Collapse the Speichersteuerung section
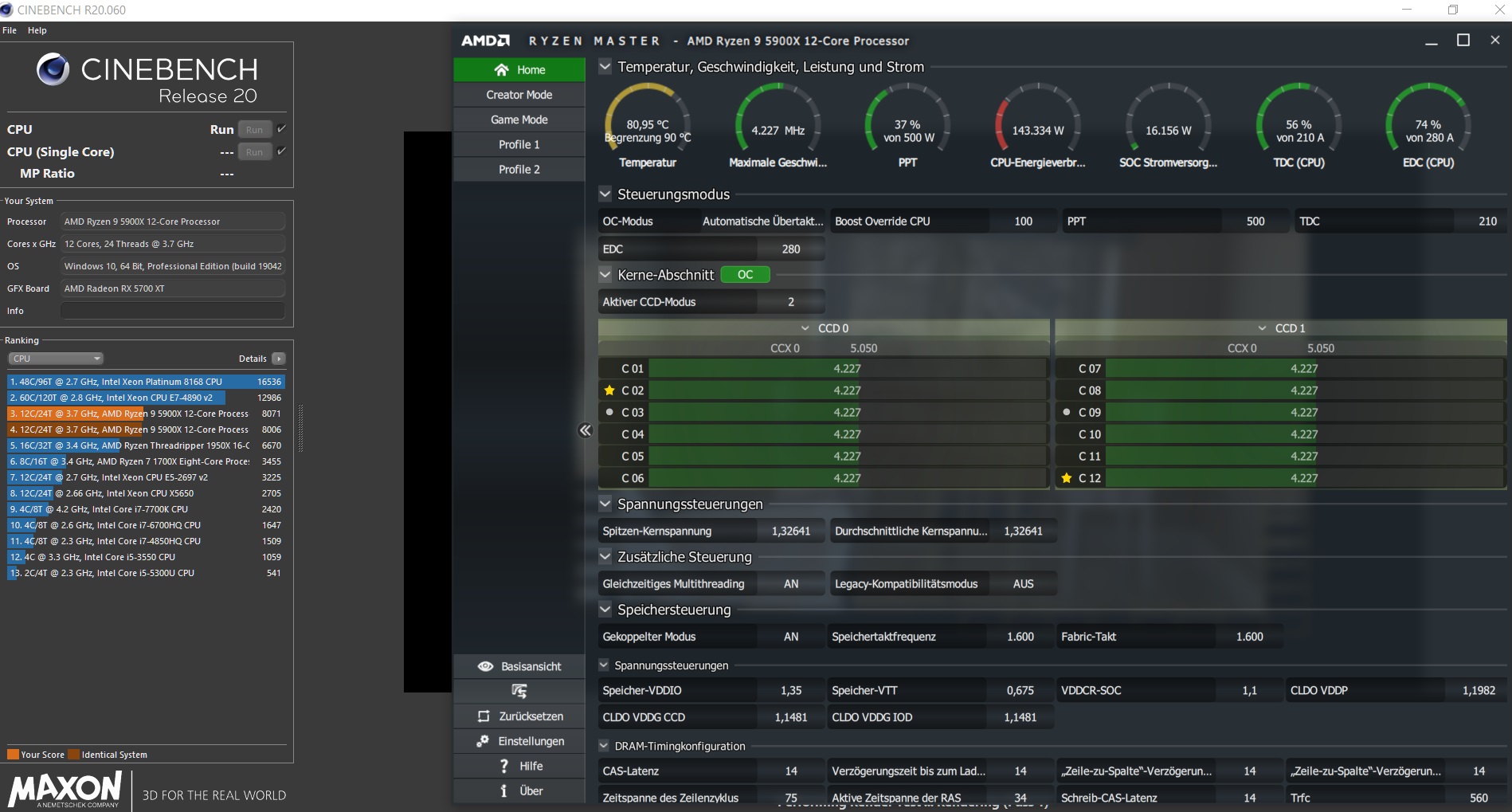The width and height of the screenshot is (1512, 812). click(x=605, y=609)
